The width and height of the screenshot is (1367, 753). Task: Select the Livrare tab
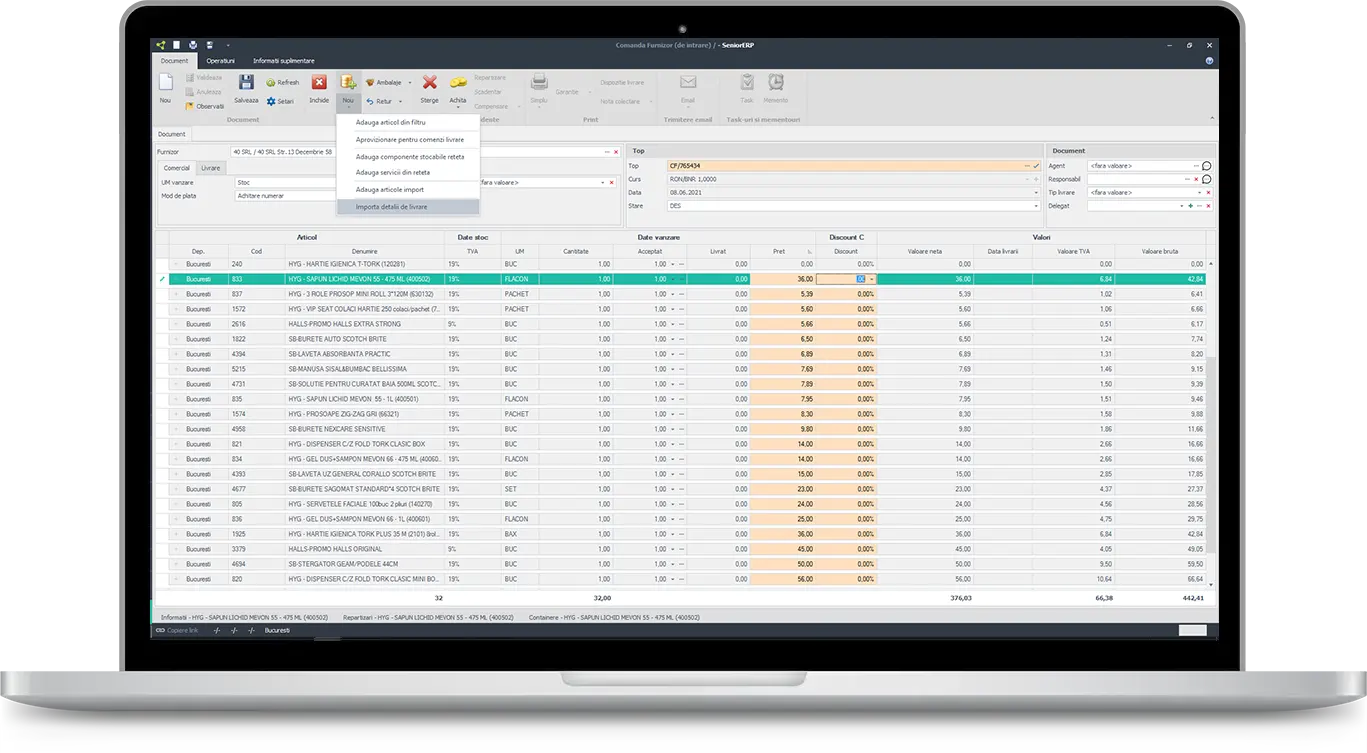(210, 168)
